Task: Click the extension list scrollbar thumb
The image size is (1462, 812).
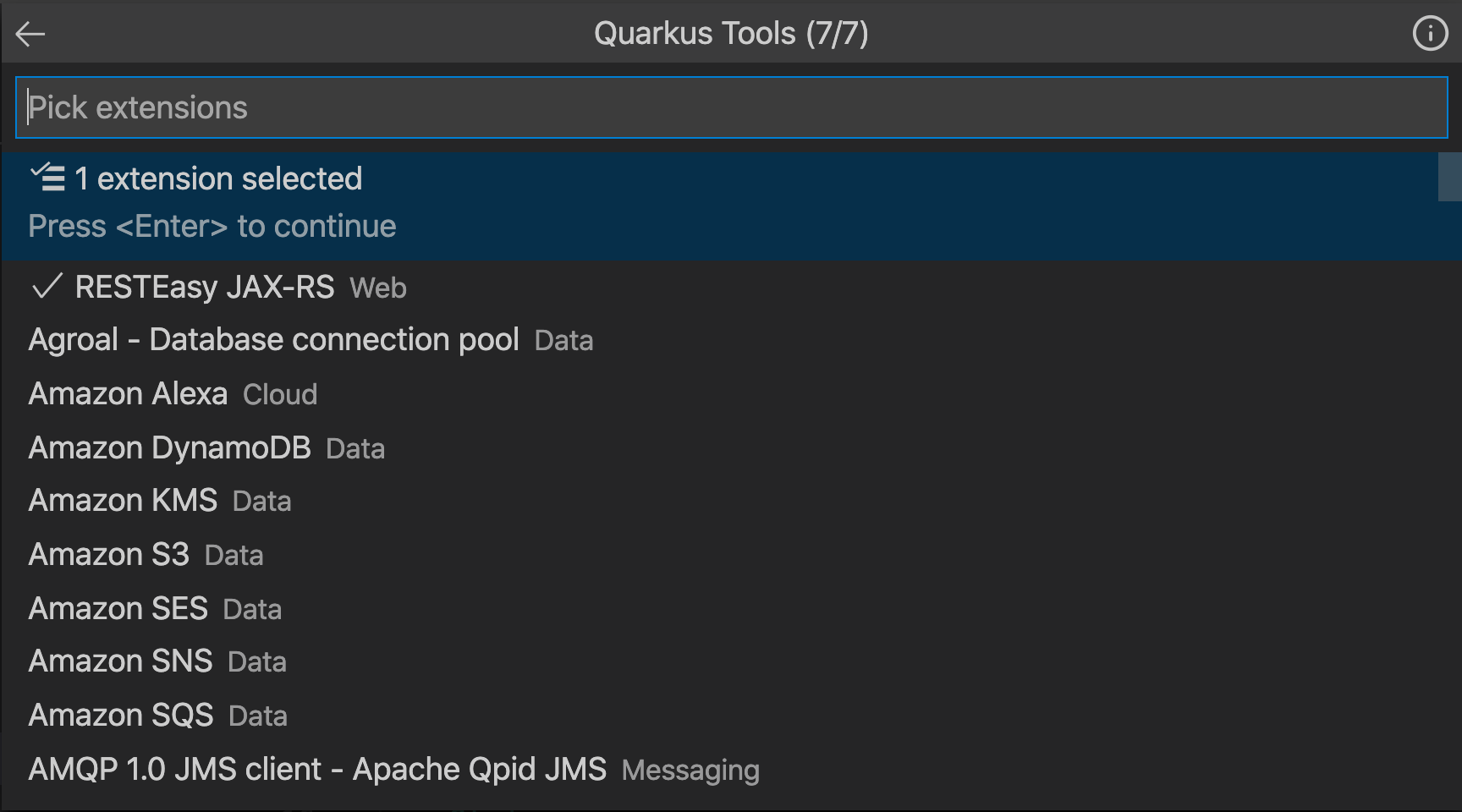Action: coord(1449,177)
